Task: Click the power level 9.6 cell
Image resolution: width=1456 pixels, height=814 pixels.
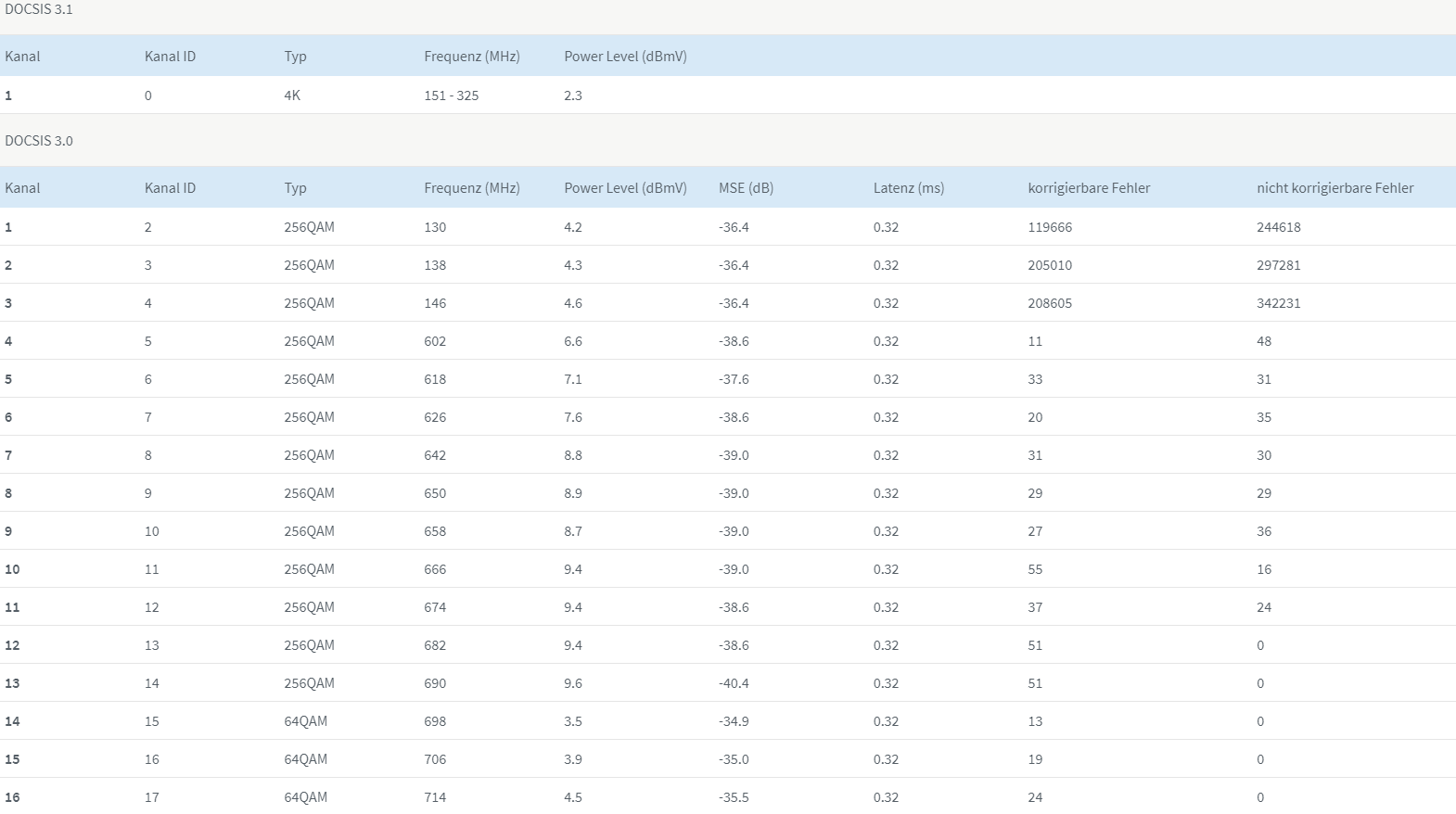Action: (573, 683)
